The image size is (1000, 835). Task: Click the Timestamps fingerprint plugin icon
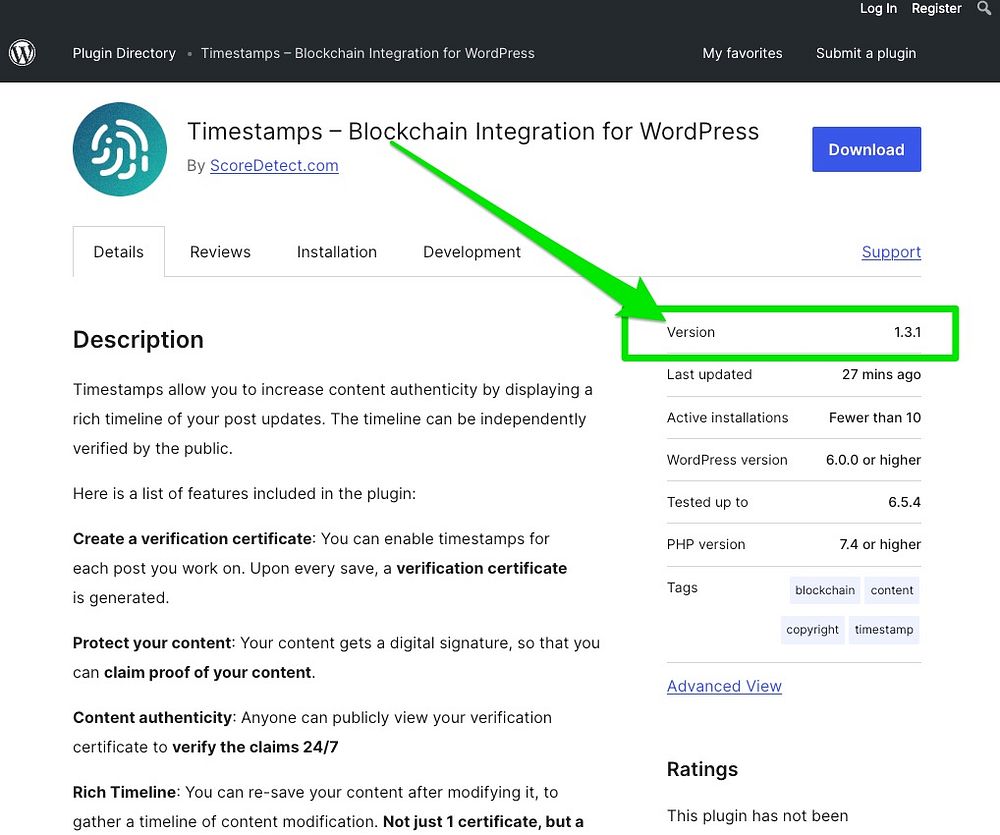pyautogui.click(x=120, y=149)
